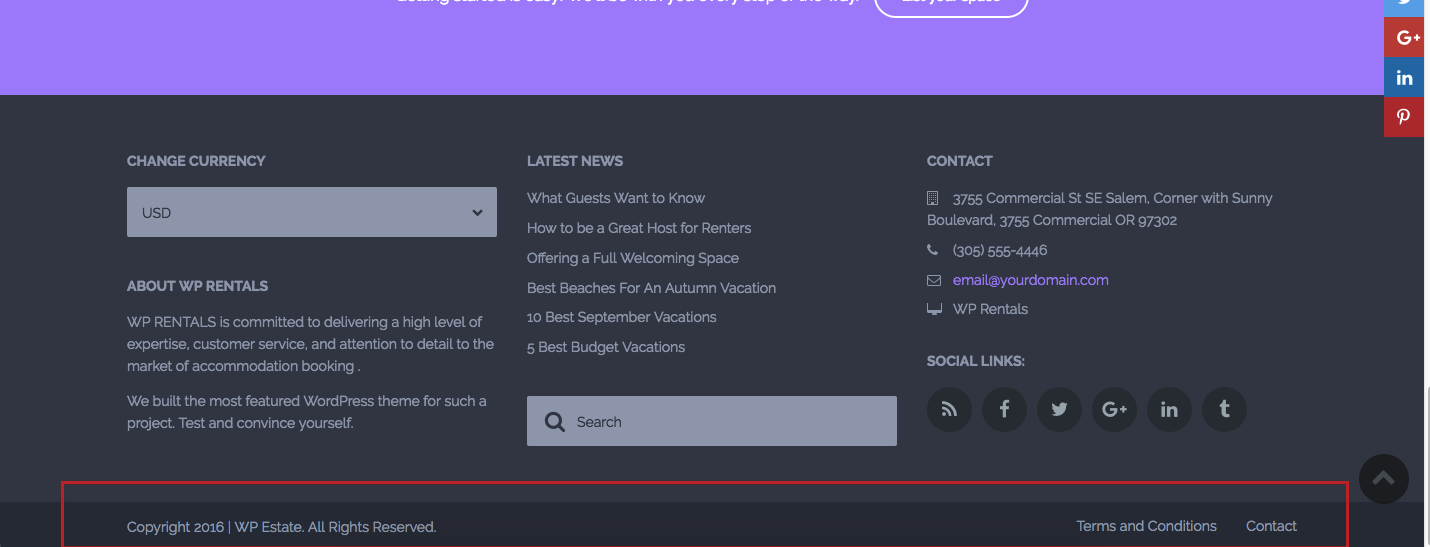Click the ABOUT WP RENTALS heading
The height and width of the screenshot is (547, 1430).
pos(198,286)
